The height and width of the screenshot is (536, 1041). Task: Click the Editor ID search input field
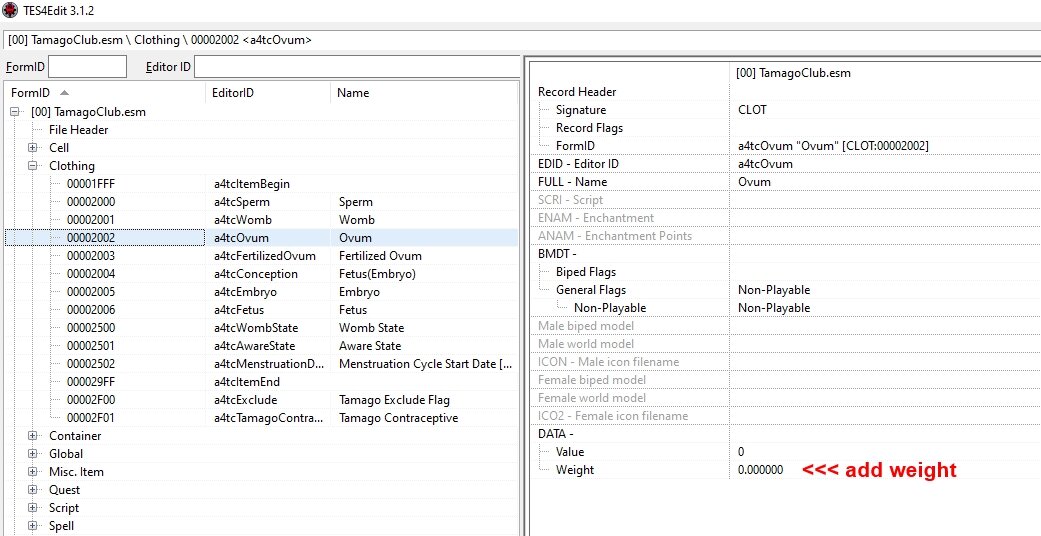coord(357,67)
